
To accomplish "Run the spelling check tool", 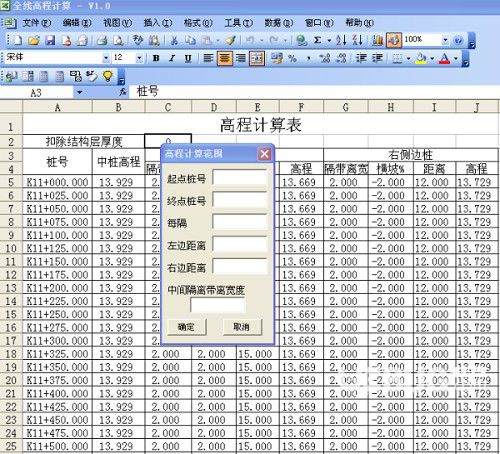I will coord(138,41).
